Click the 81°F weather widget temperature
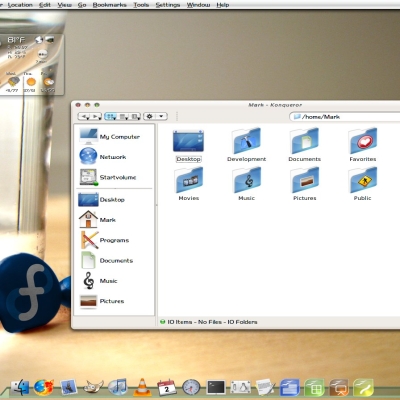 [16, 40]
